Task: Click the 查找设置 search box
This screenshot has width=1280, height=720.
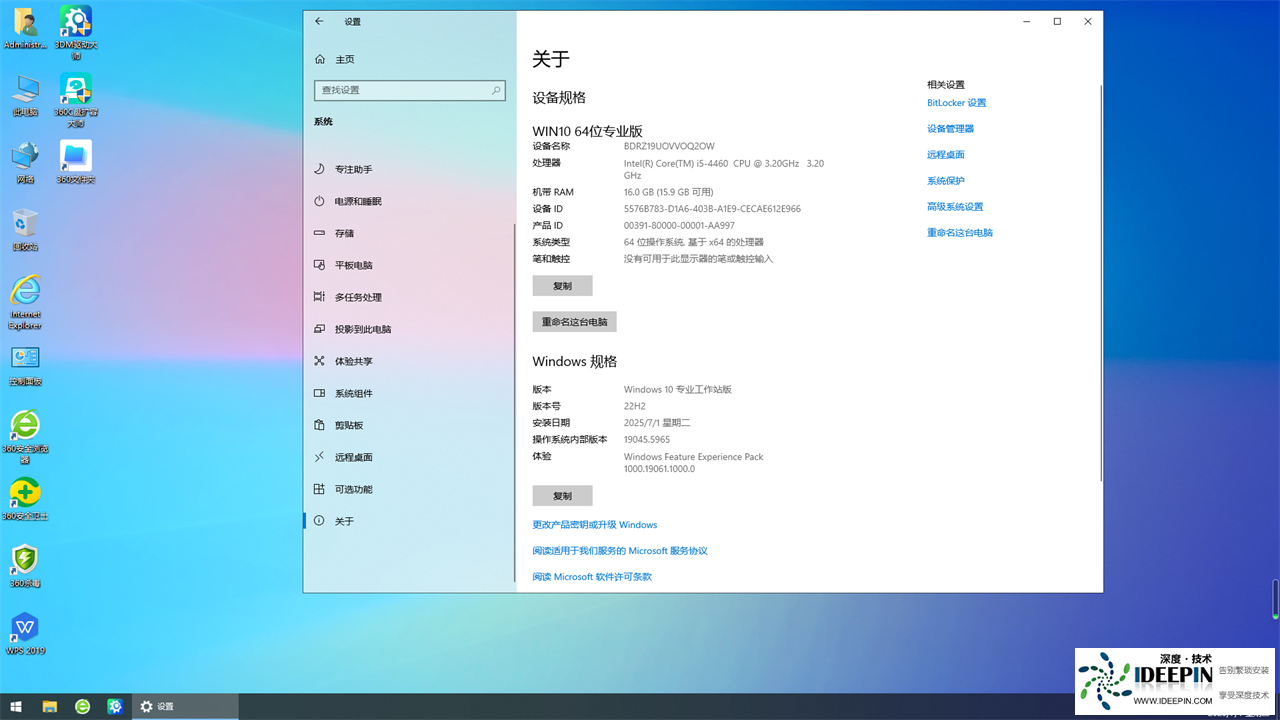Action: [409, 90]
